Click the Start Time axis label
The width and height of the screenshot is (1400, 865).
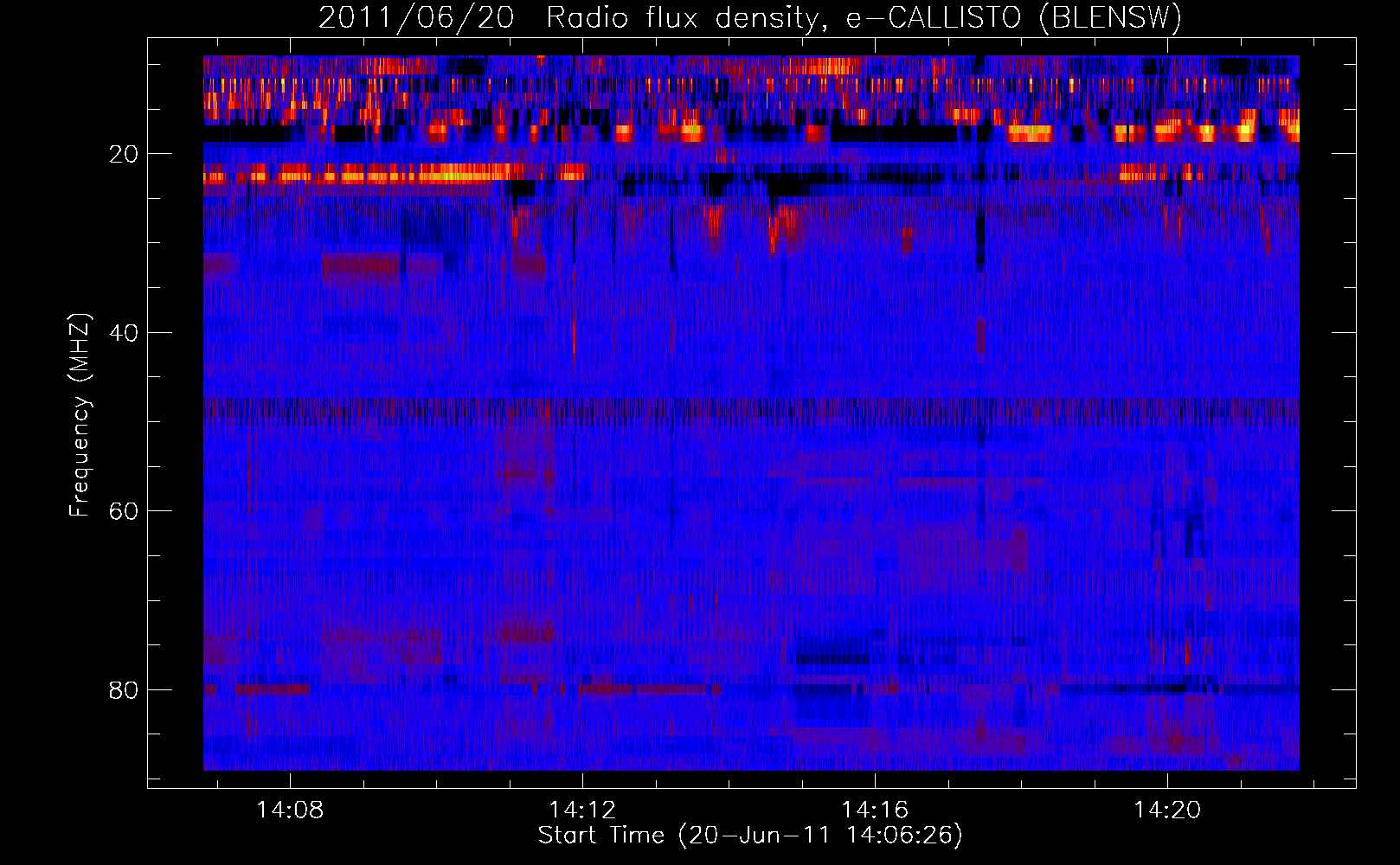[750, 836]
